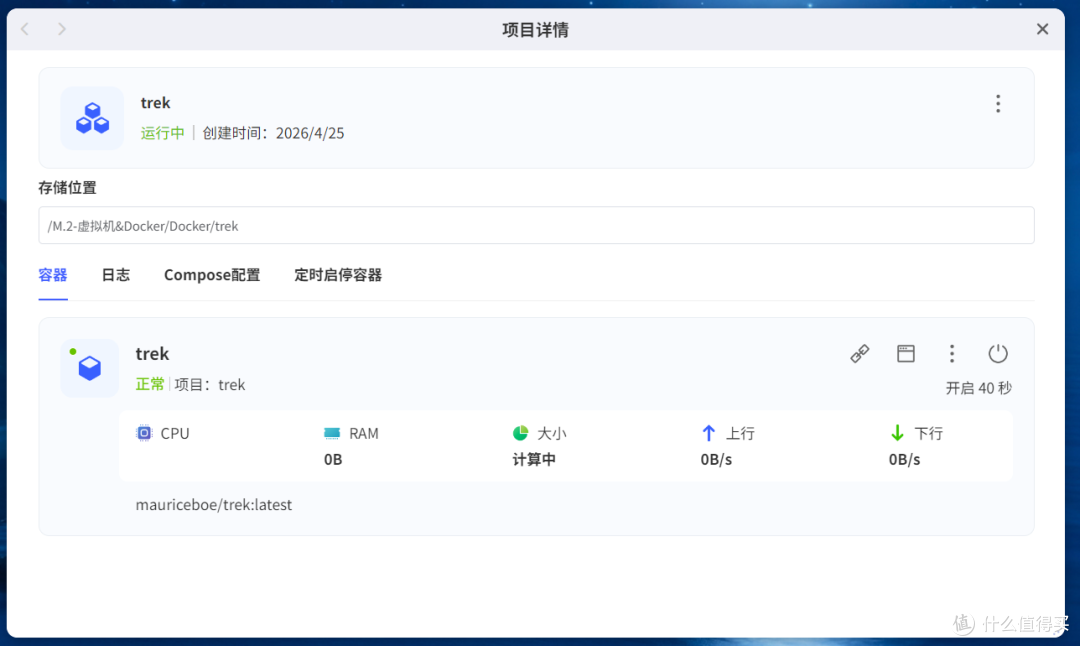
Task: Open the container link shortcut icon
Action: [860, 354]
